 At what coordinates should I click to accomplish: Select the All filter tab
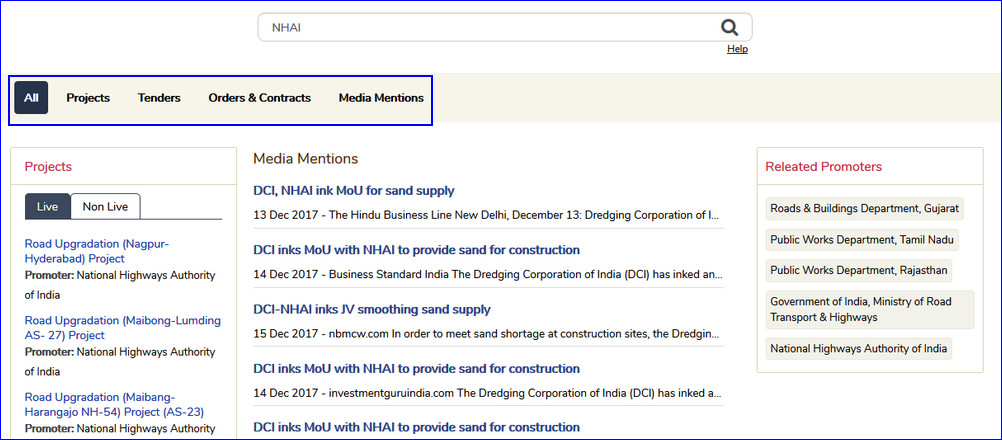31,98
